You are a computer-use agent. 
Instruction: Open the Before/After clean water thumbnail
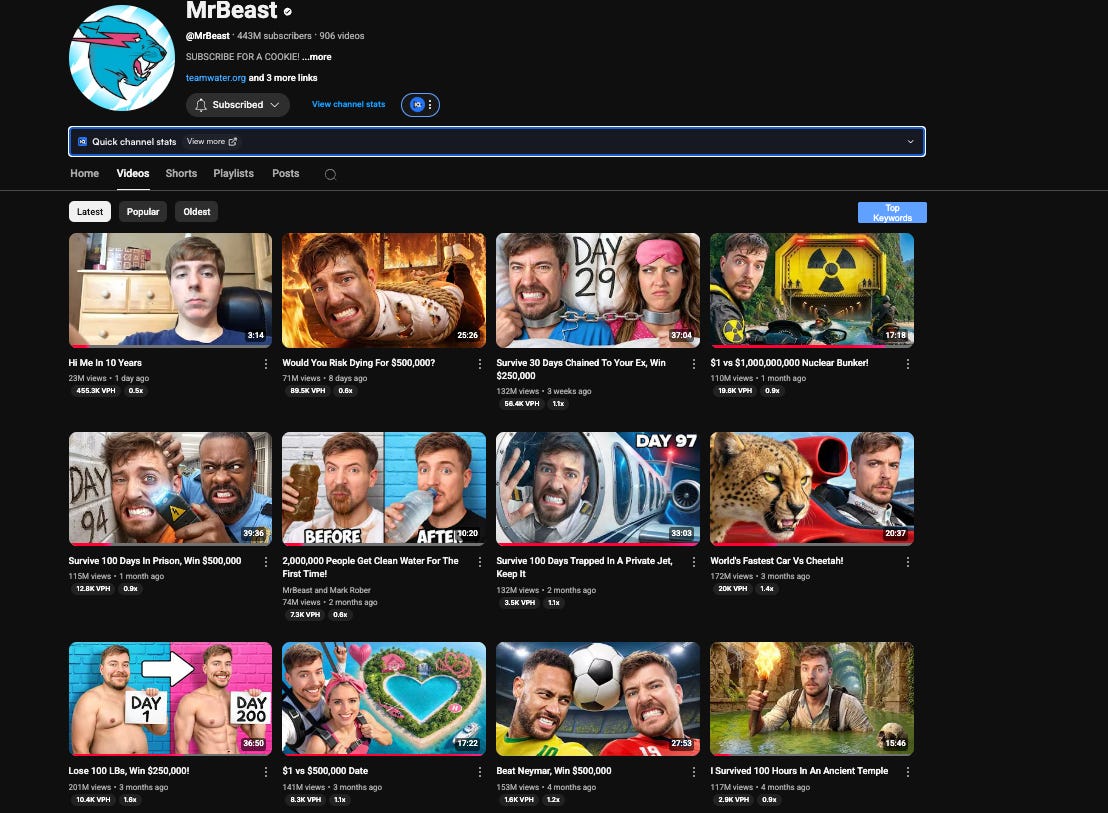384,489
